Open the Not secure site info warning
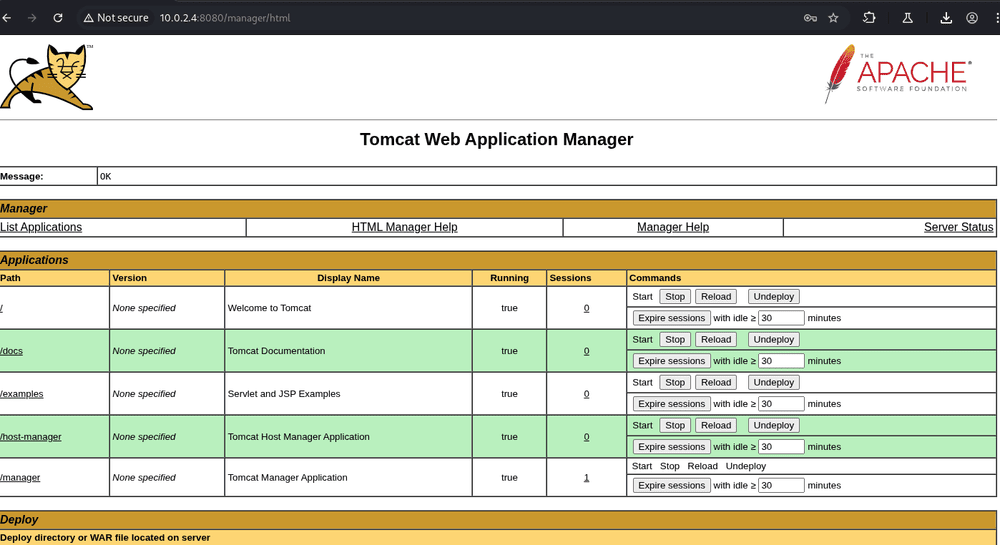1000x545 pixels. pos(116,18)
